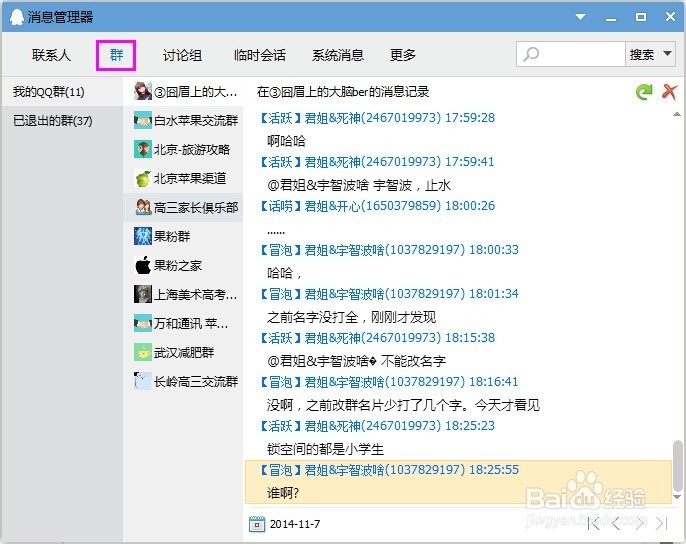Screen dimensions: 686x544
Task: Click the magnifier icon in search box
Action: 531,54
